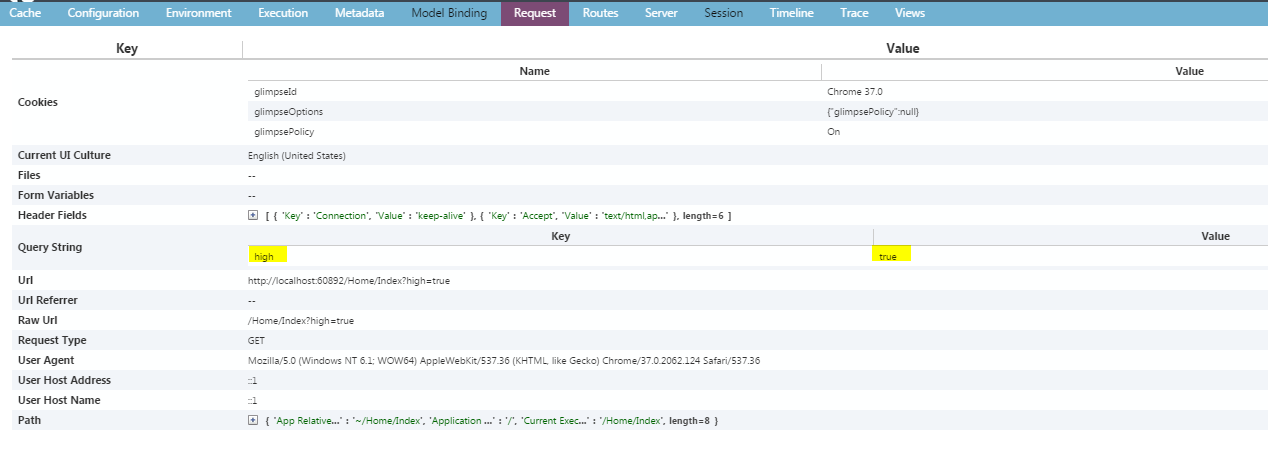Viewport: 1268px width, 449px height.
Task: Open the Timeline tab
Action: tap(791, 13)
